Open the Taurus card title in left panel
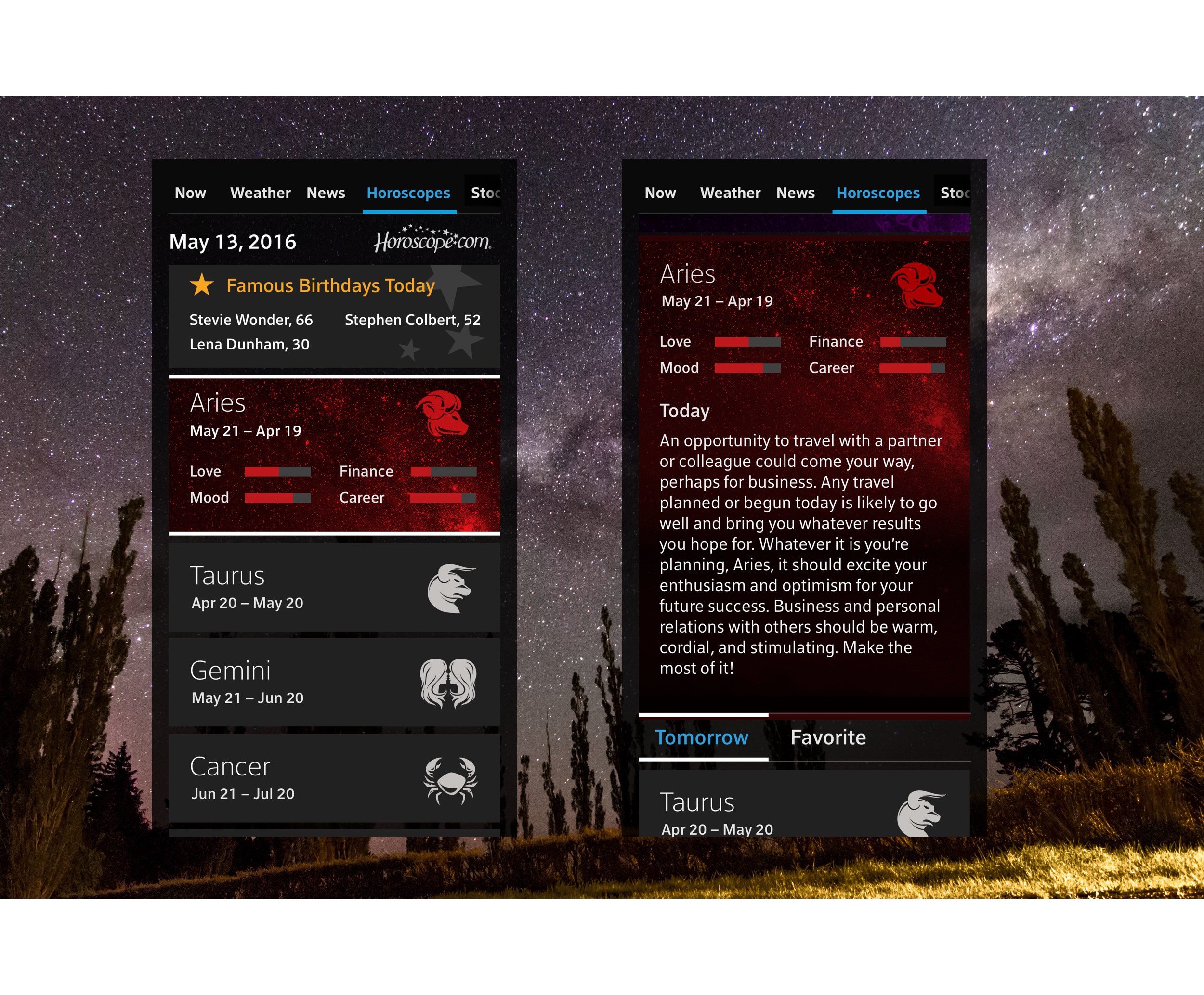The height and width of the screenshot is (995, 1204). tap(227, 575)
